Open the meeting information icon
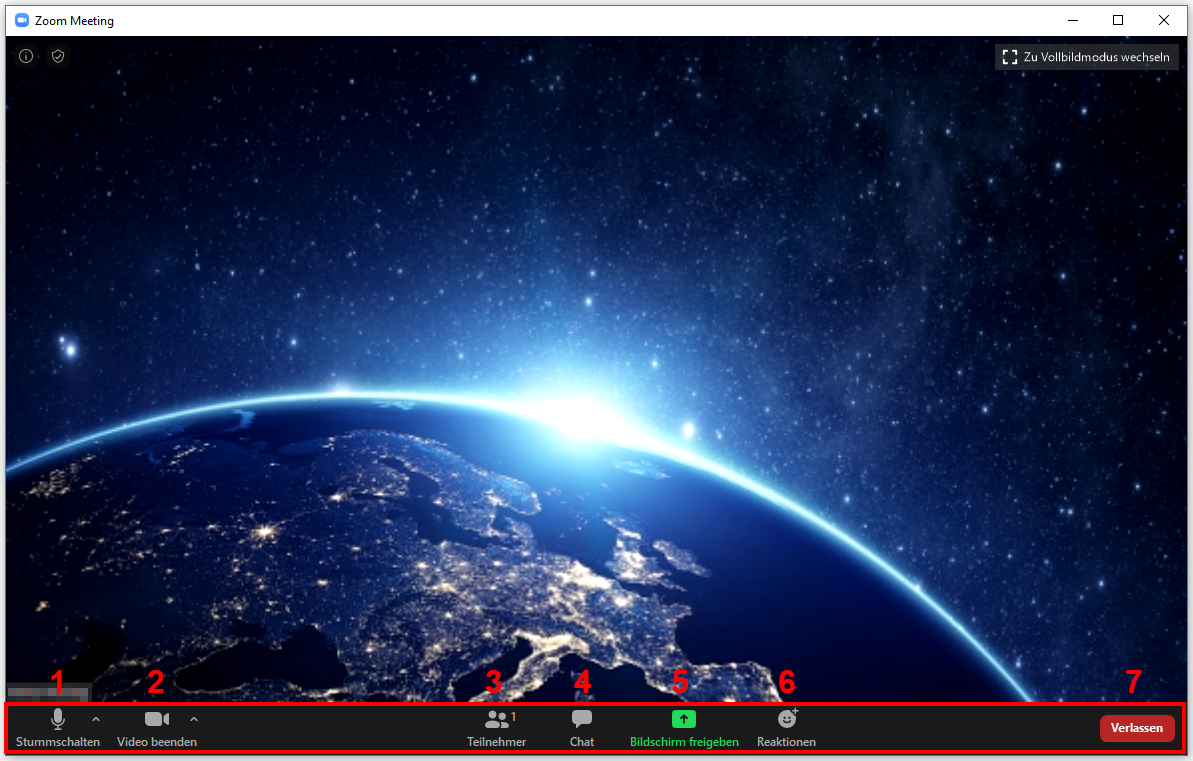1193x761 pixels. (x=26, y=57)
